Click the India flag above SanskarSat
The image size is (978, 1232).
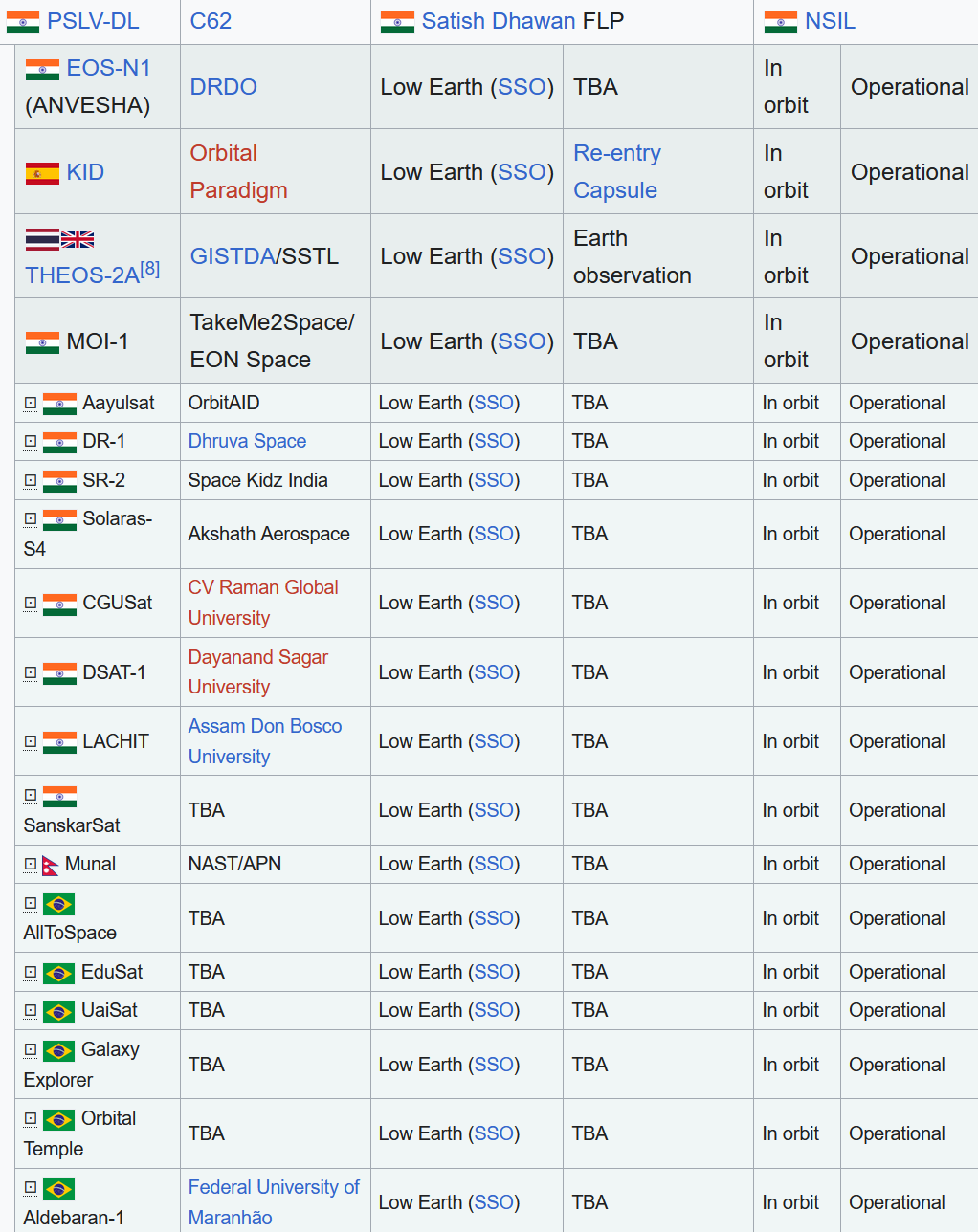pos(59,796)
